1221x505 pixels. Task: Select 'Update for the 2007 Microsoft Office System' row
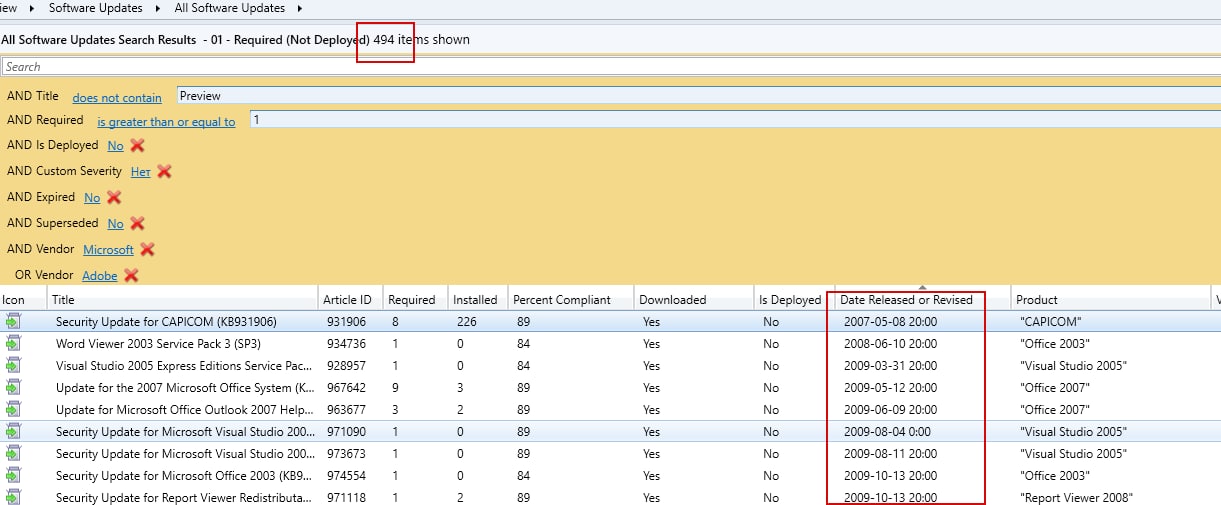tap(610, 388)
